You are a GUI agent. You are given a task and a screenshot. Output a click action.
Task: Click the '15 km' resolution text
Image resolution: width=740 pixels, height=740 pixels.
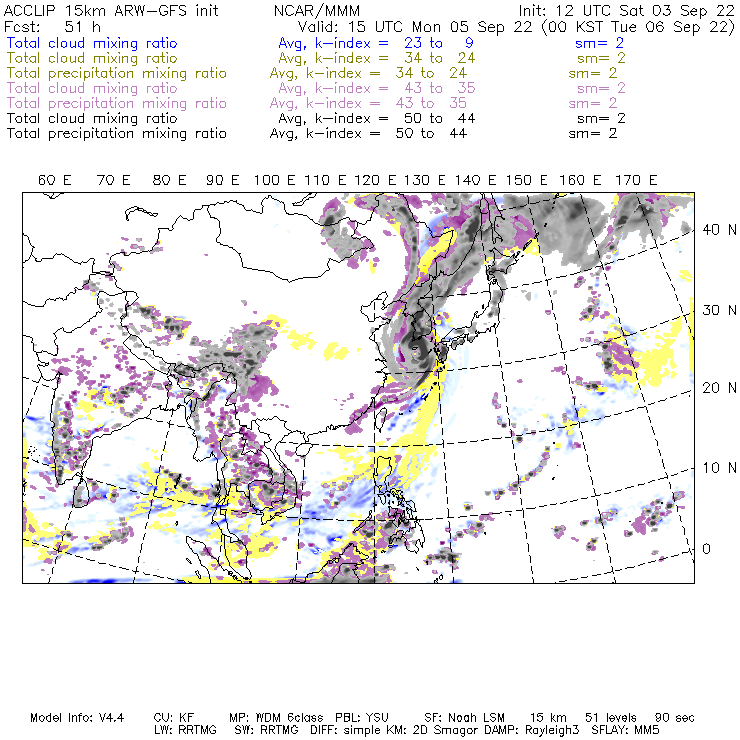548,718
